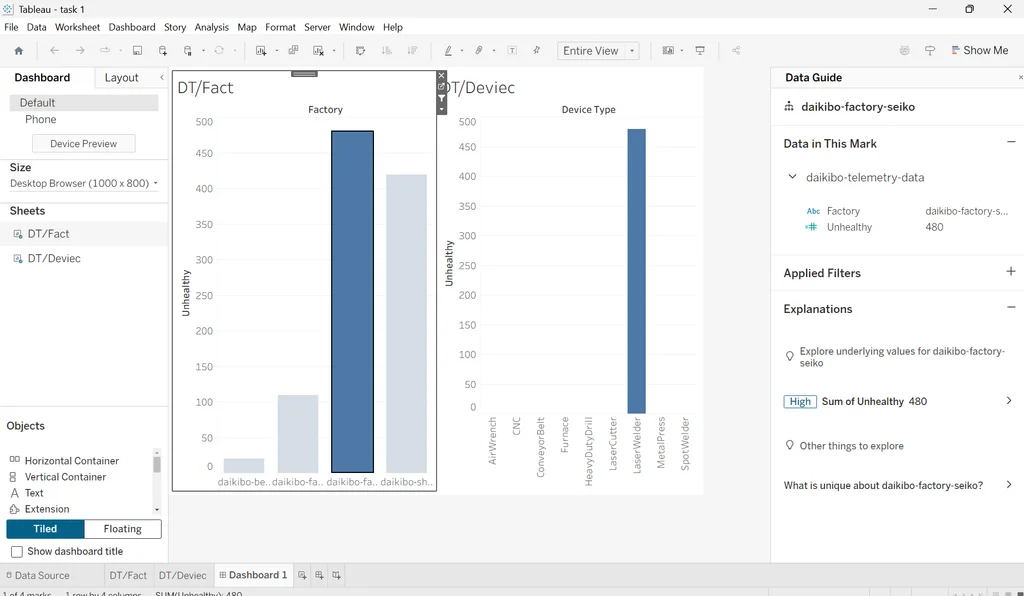Click the redo forward arrow in toolbar
The width and height of the screenshot is (1024, 596).
(80, 50)
